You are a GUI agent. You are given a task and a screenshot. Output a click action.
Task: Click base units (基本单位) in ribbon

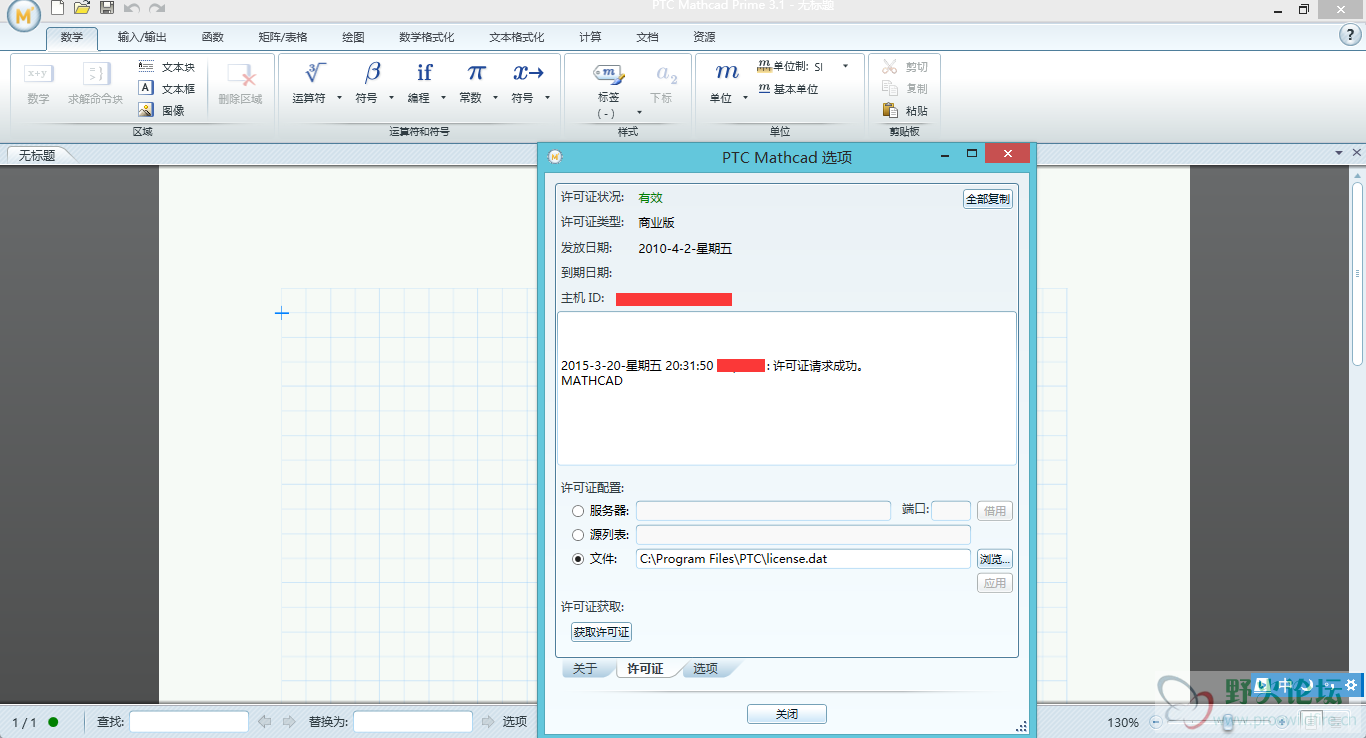click(x=788, y=89)
